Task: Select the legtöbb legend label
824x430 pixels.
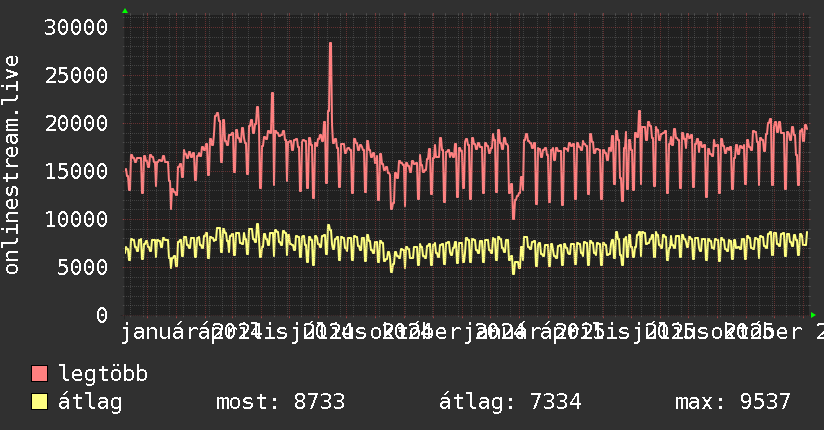Action: point(103,375)
